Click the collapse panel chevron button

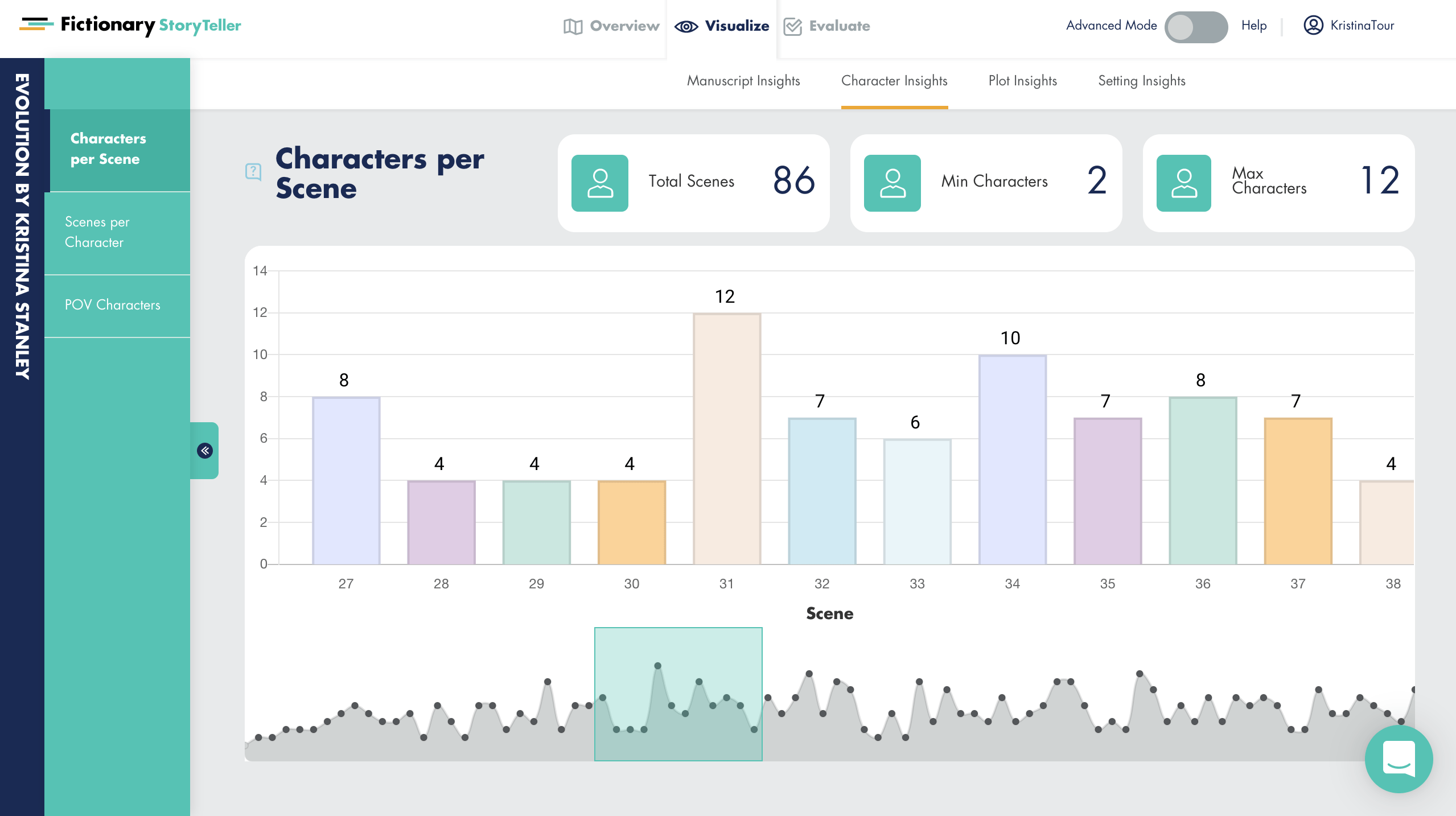205,451
